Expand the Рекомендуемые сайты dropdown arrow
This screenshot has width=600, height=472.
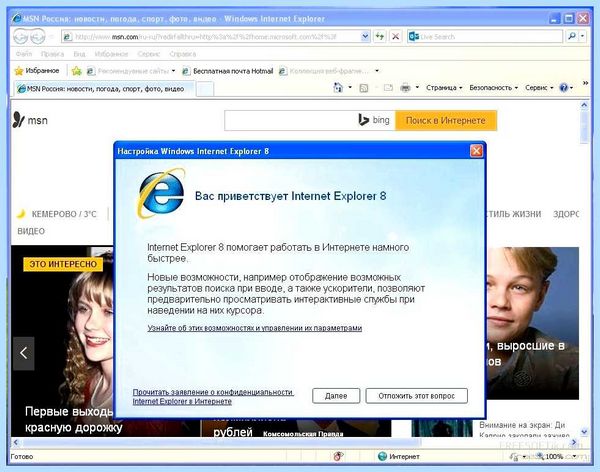(x=173, y=71)
